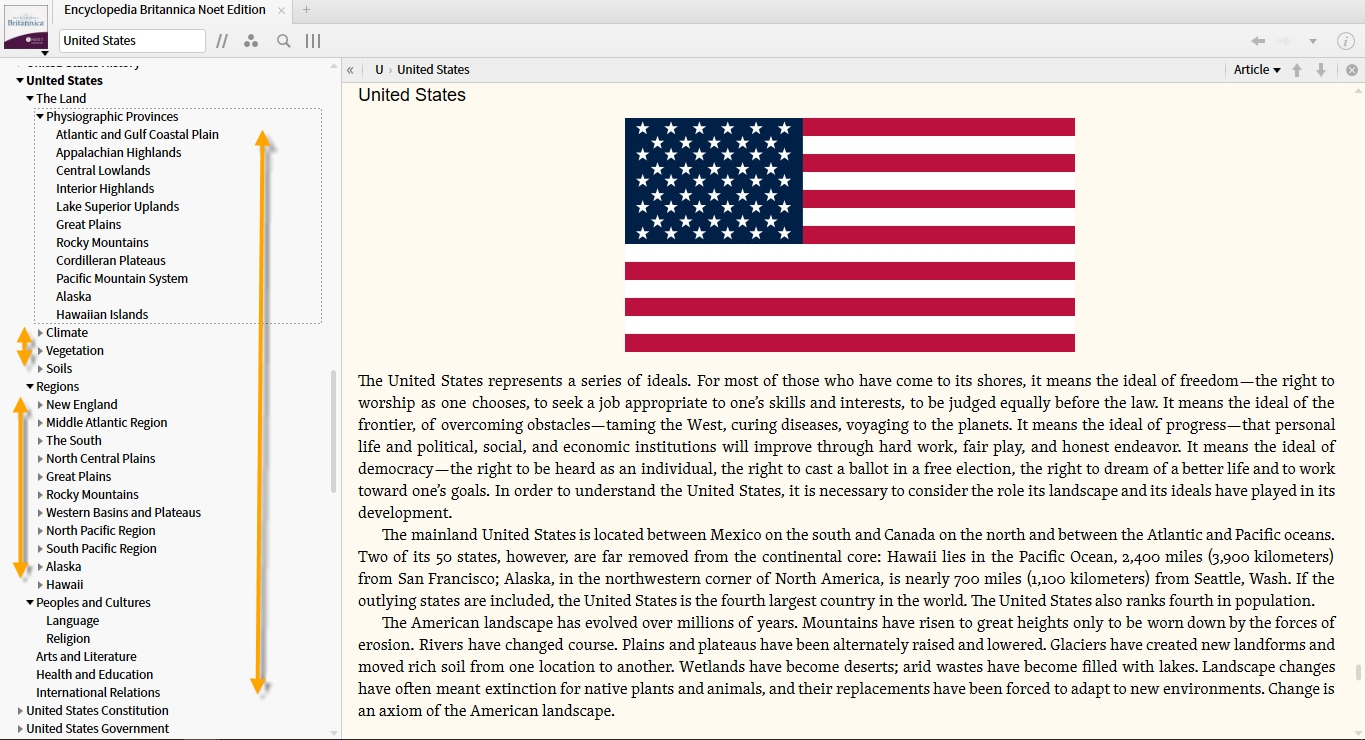Collapse the Regions section arrow
1365x740 pixels.
click(x=30, y=387)
